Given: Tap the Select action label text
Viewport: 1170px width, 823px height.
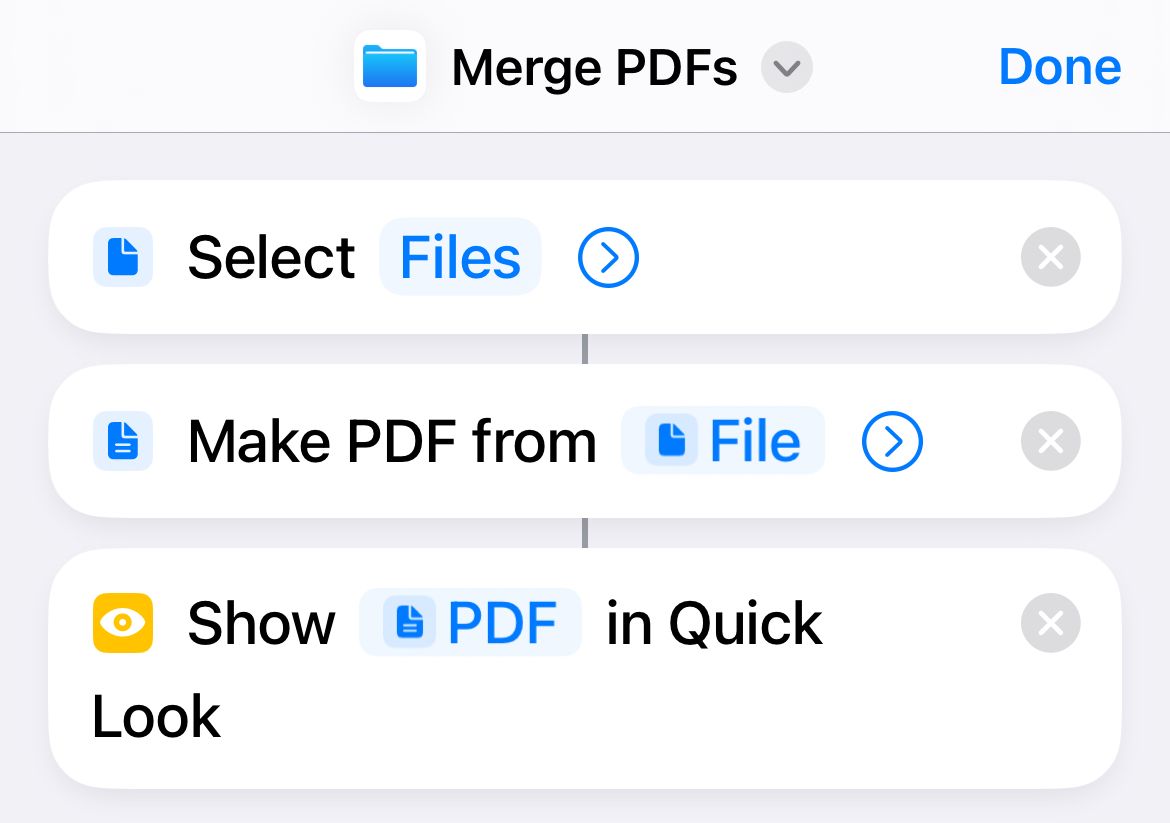Looking at the screenshot, I should pos(271,258).
